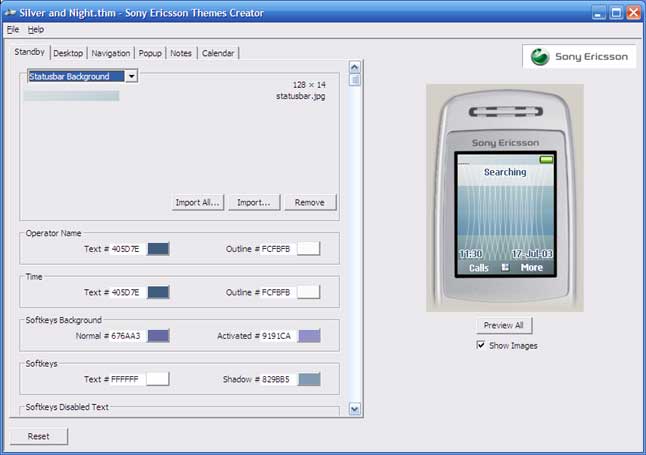Screen dimensions: 646x455
Task: Click the phone preview screen
Action: coord(506,214)
